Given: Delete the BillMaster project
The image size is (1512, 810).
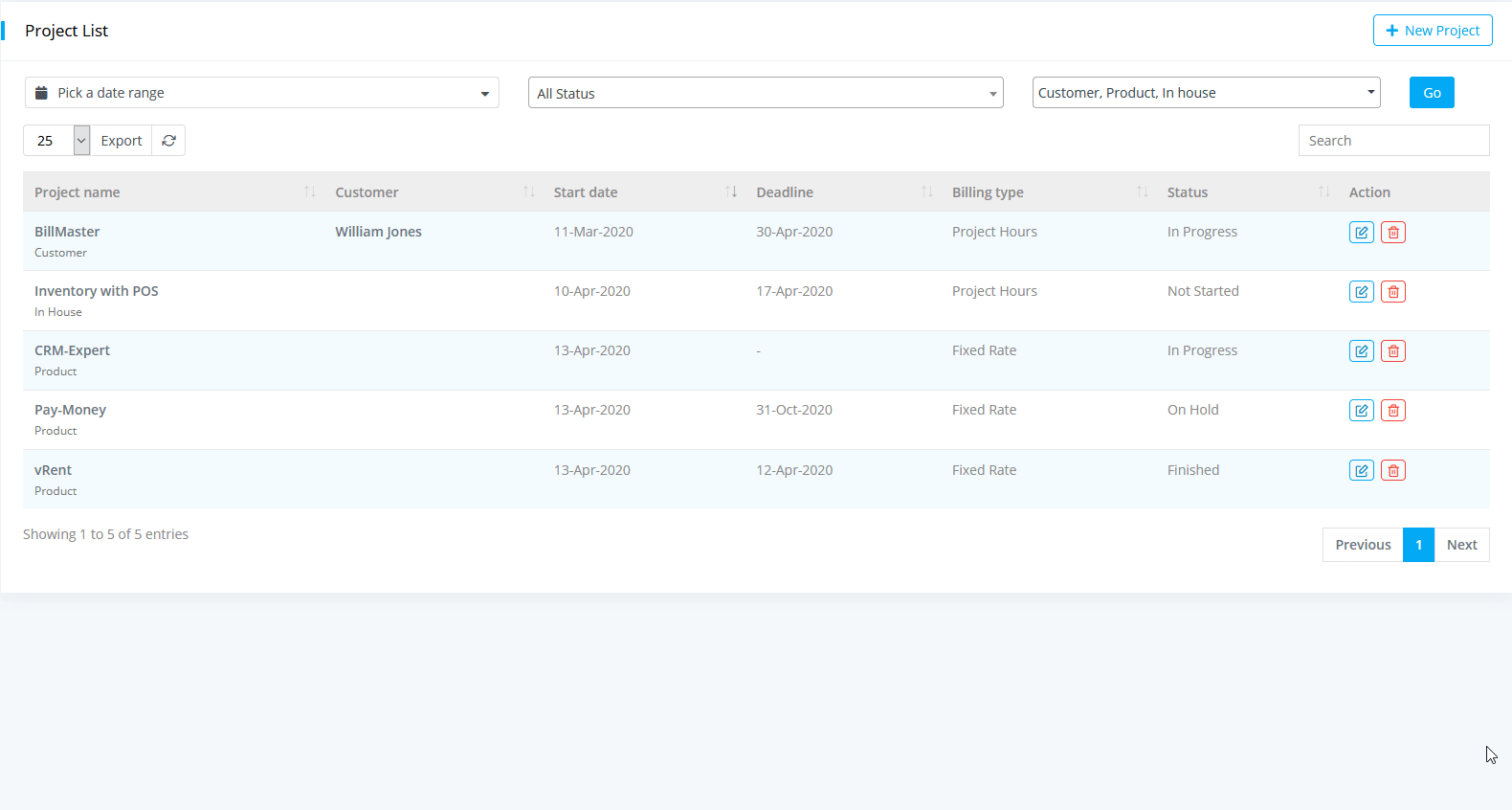Looking at the screenshot, I should pyautogui.click(x=1393, y=233).
